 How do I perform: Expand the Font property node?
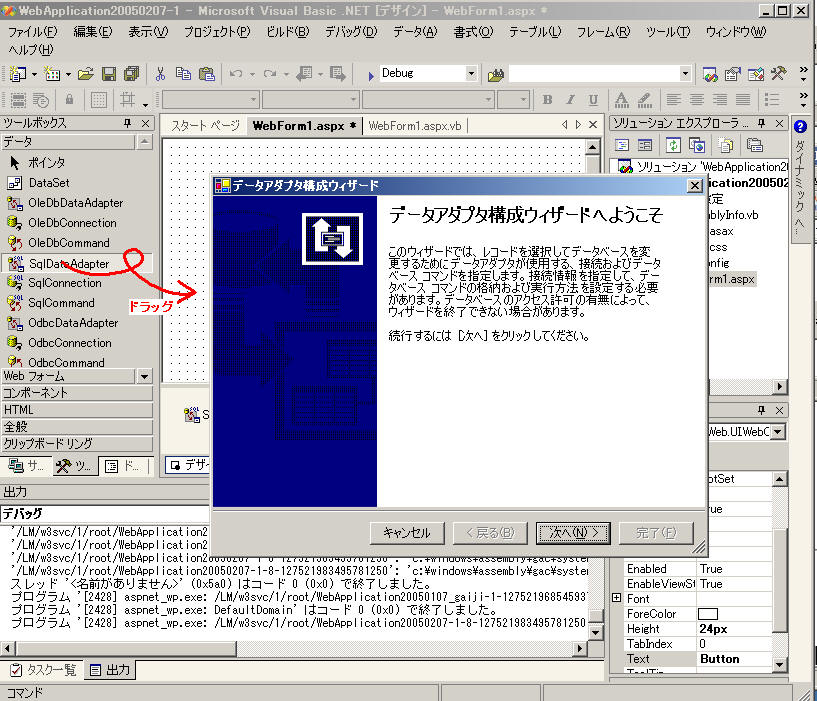616,598
